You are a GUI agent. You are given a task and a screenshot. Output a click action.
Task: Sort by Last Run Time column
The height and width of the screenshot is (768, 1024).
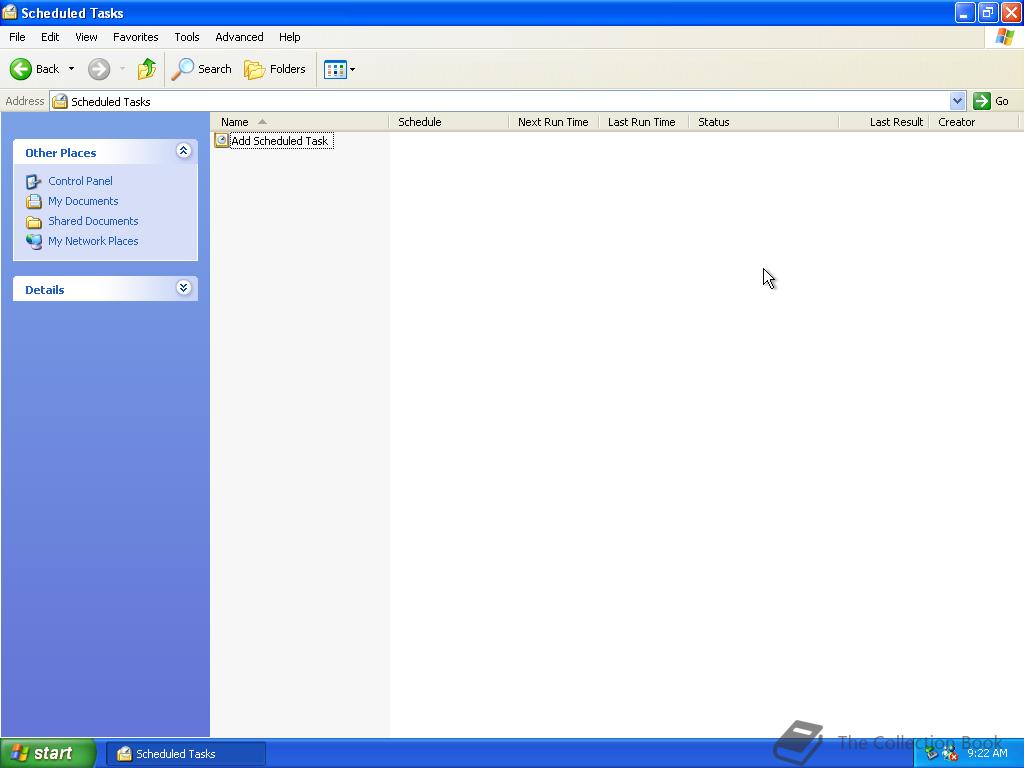[643, 122]
